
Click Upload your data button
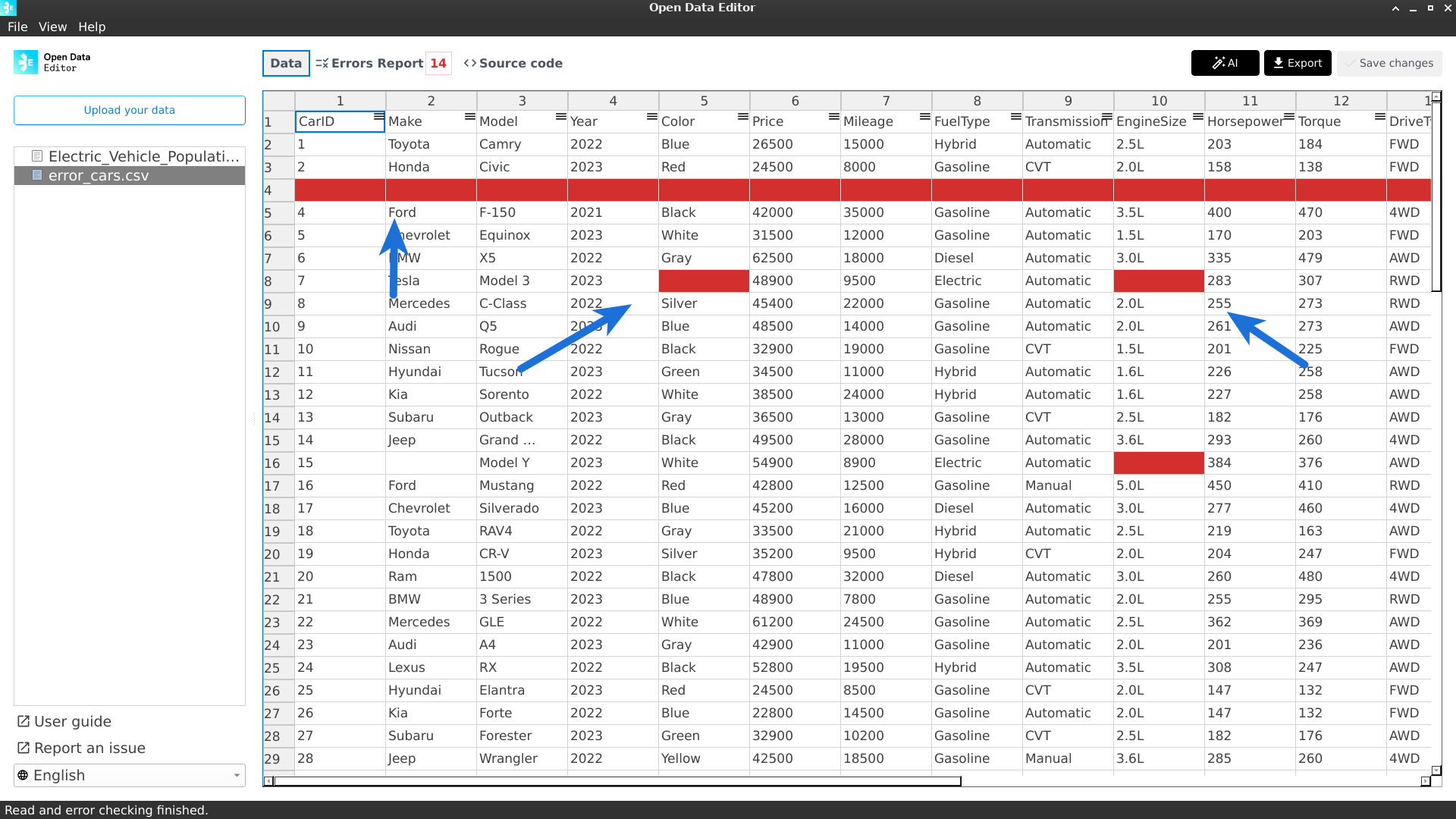pyautogui.click(x=129, y=110)
